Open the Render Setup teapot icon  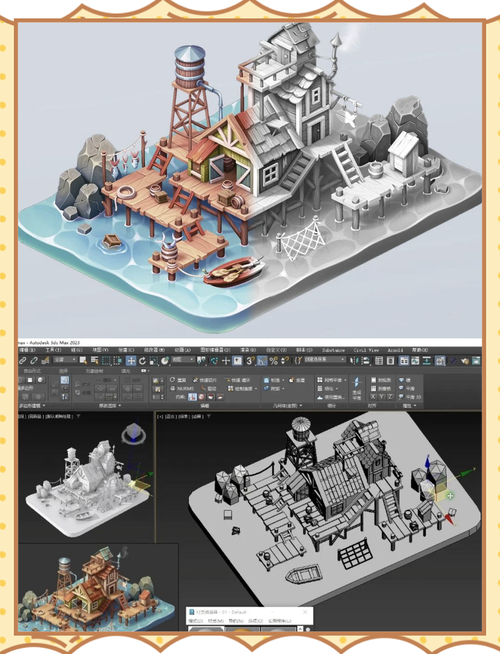[x=465, y=360]
